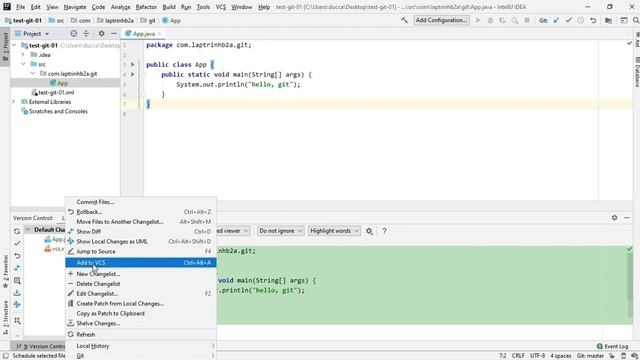
Task: Click 4 spaces indent in status bar
Action: [561, 356]
